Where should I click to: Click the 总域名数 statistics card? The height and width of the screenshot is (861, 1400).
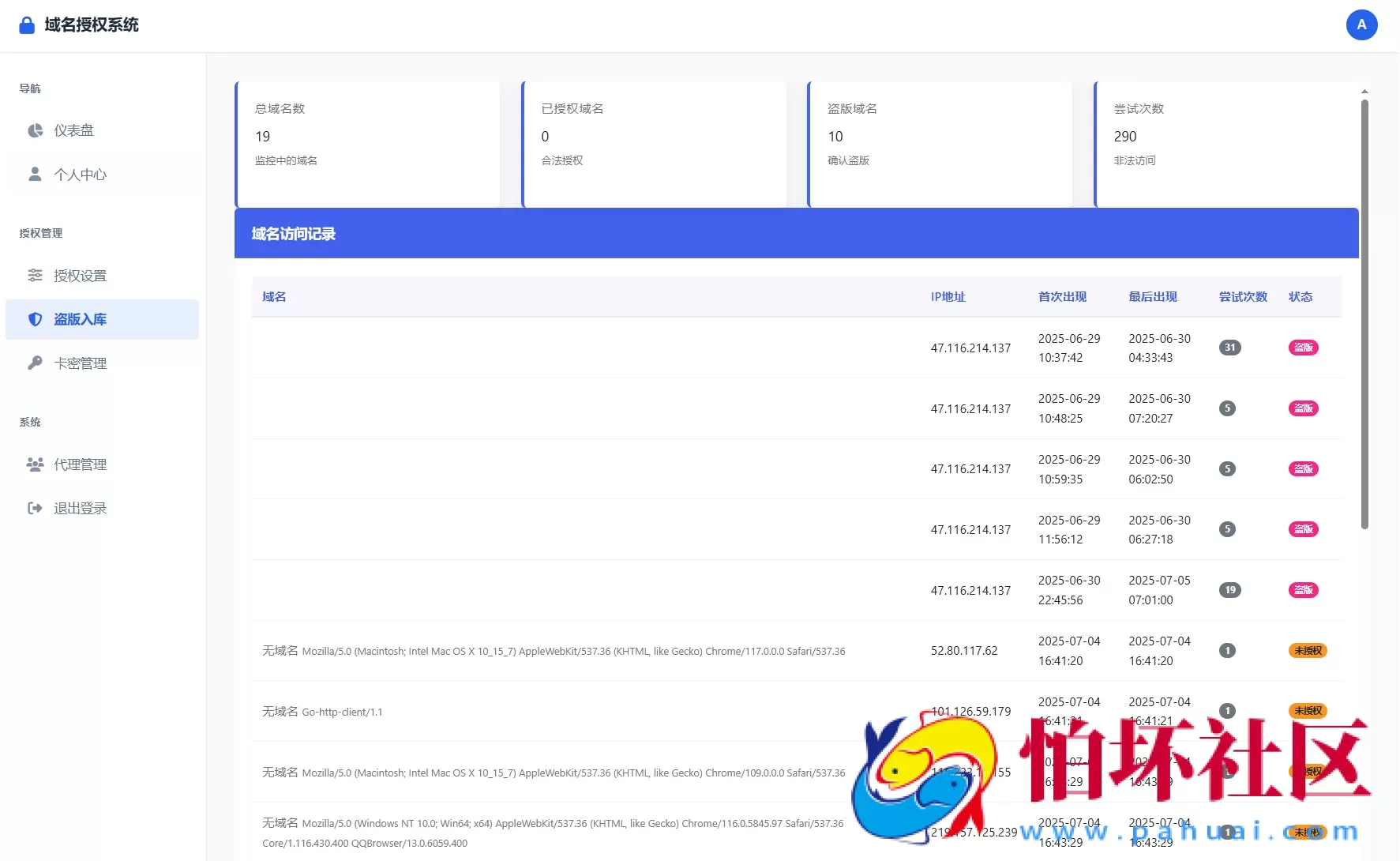[x=368, y=144]
